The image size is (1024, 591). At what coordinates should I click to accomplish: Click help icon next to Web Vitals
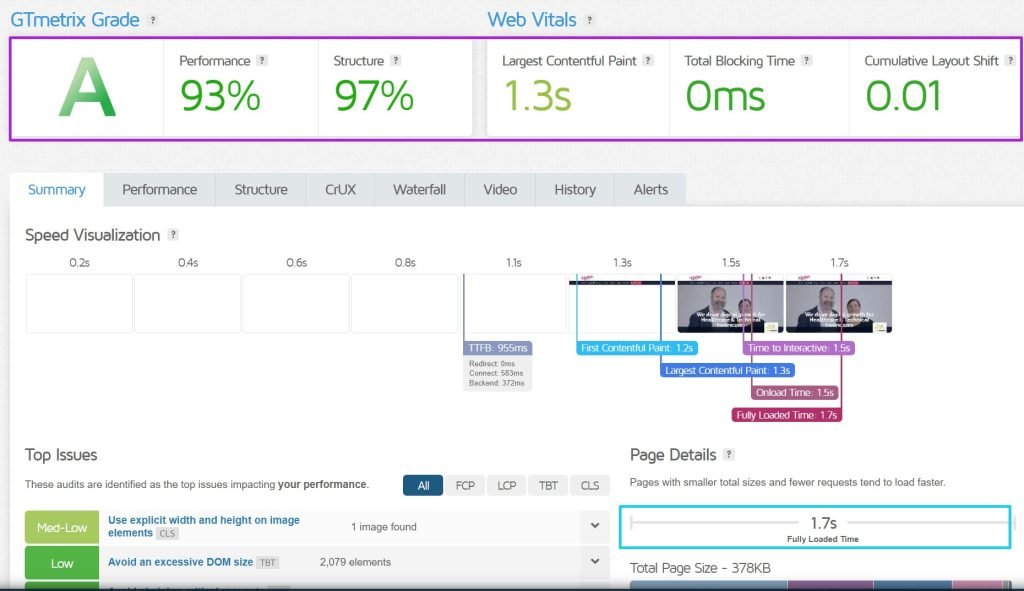click(x=589, y=20)
